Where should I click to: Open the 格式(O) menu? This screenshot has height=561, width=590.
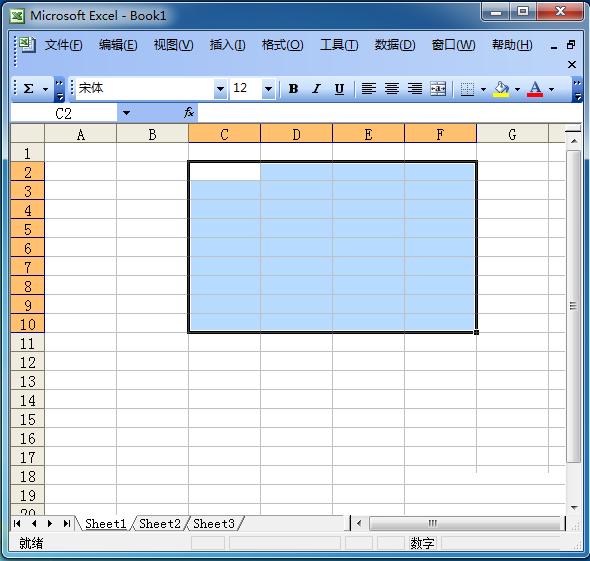pos(283,45)
